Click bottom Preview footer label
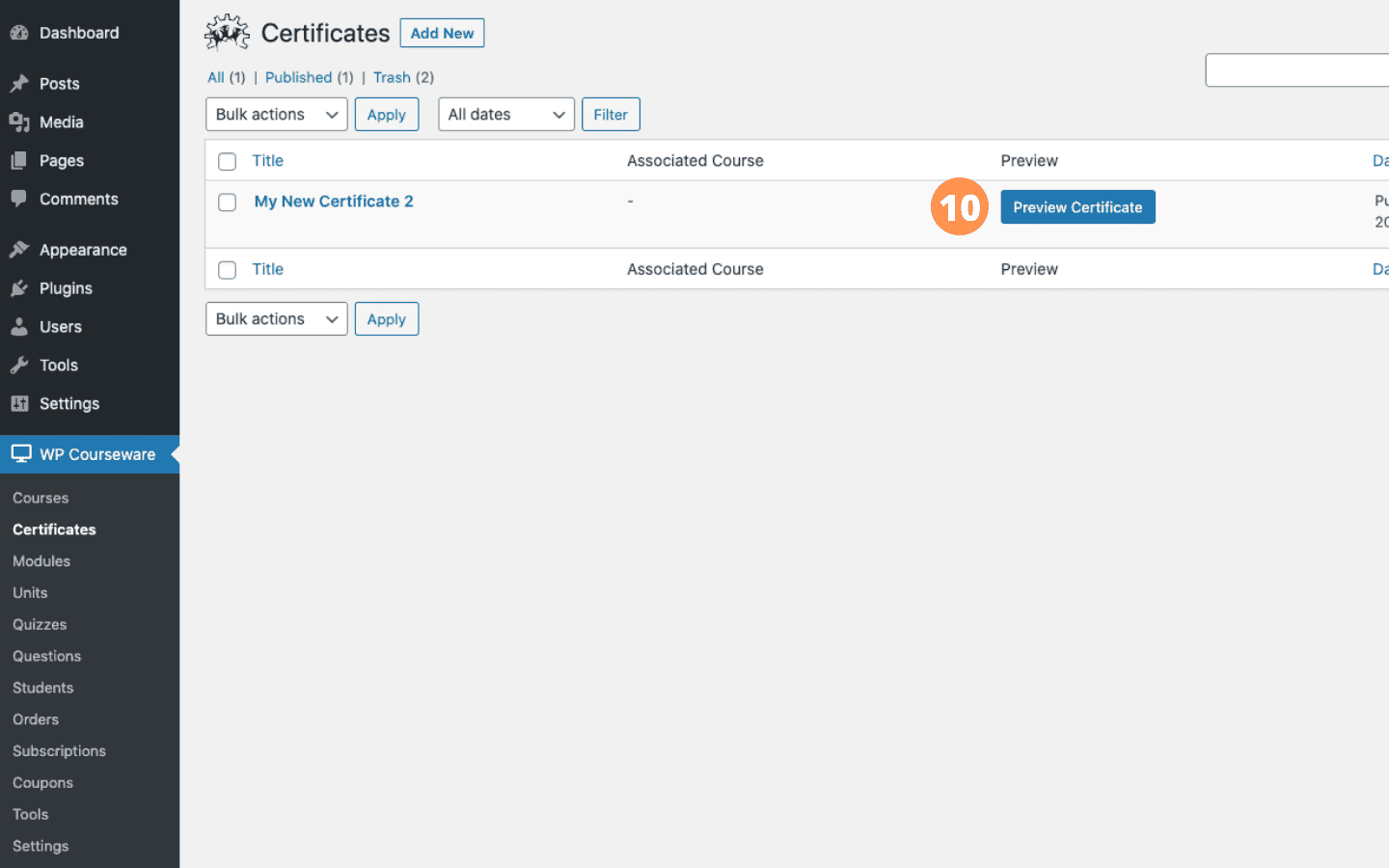1389x868 pixels. (x=1029, y=270)
